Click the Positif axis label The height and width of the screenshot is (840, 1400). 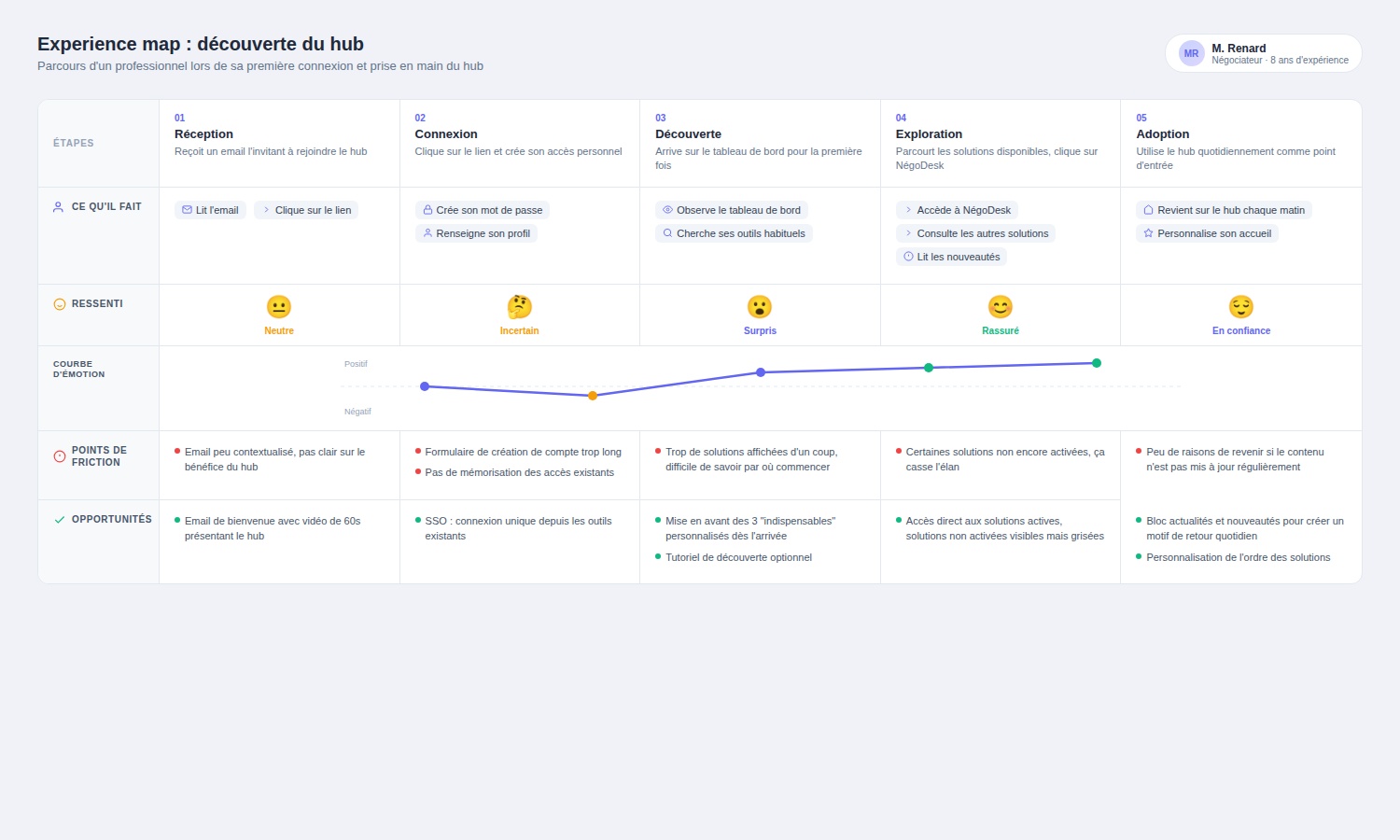pyautogui.click(x=356, y=364)
